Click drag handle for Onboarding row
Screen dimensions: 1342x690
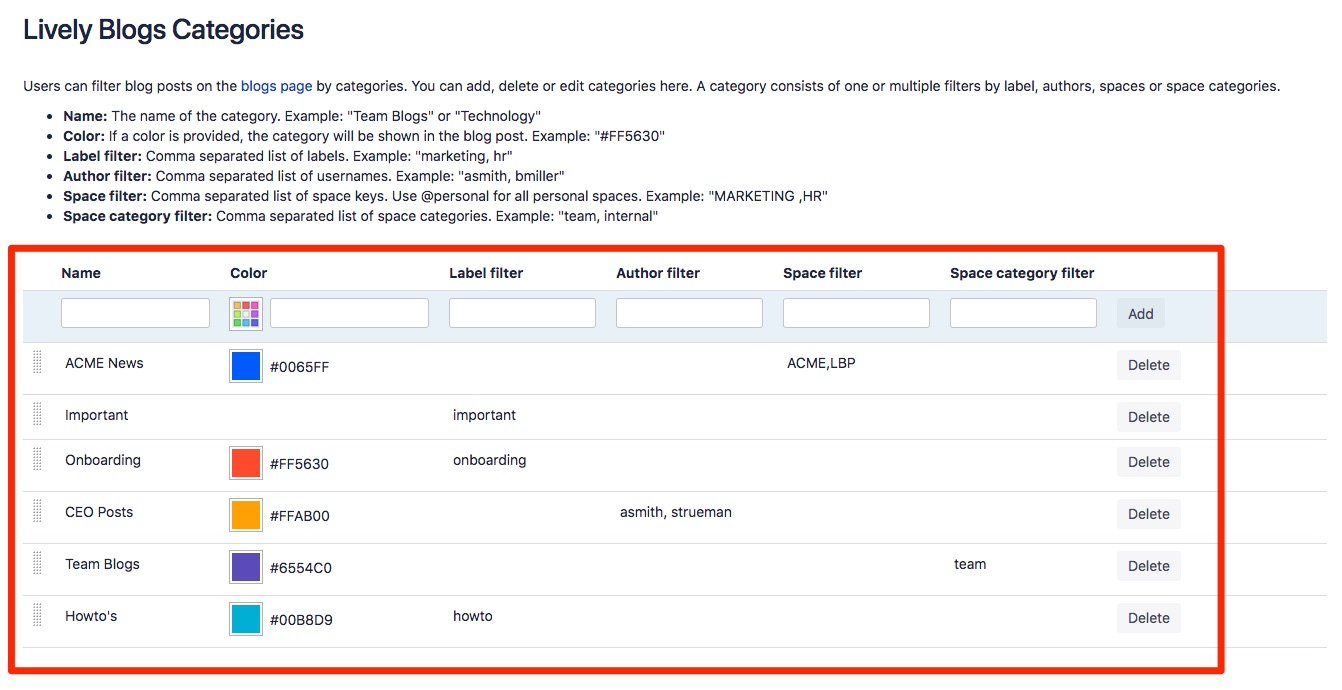37,460
